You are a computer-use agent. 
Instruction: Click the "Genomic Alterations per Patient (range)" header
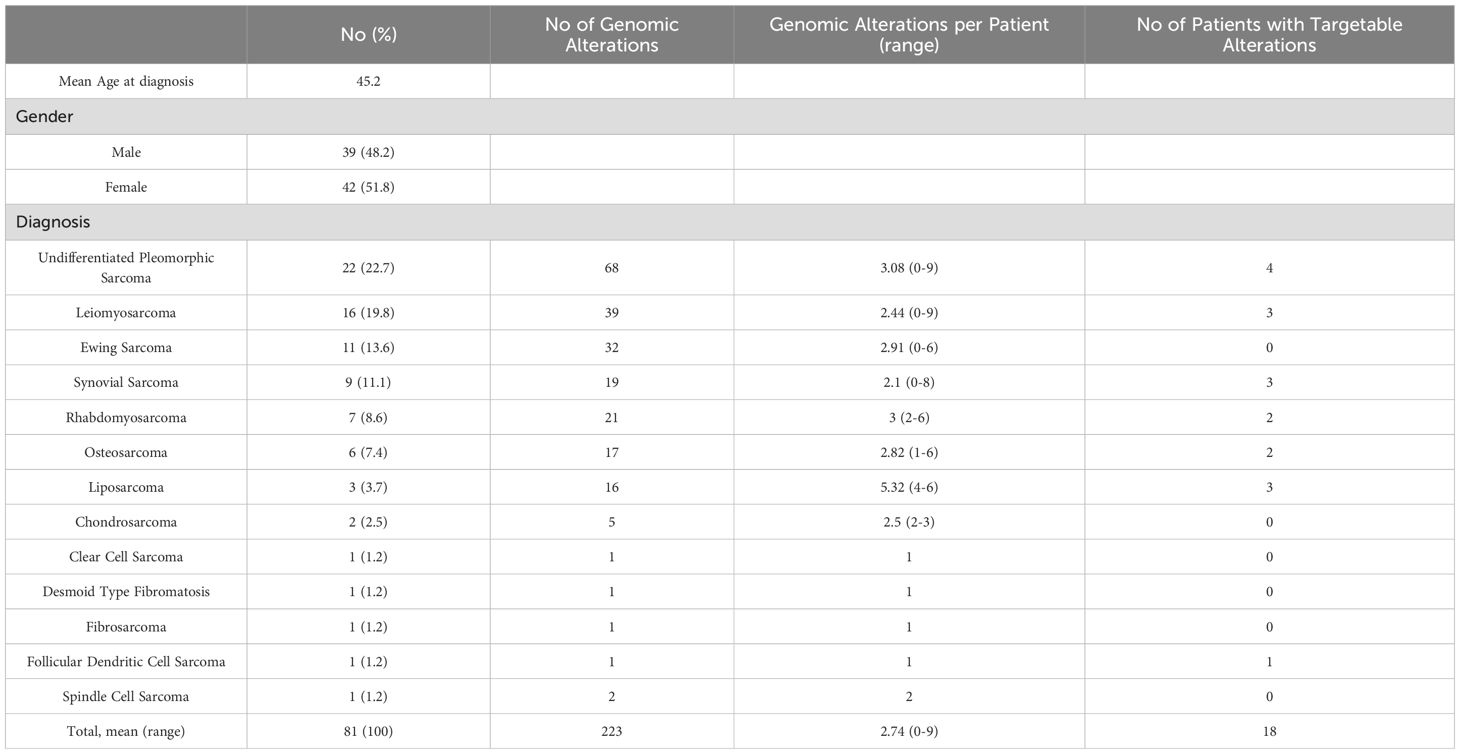click(908, 34)
